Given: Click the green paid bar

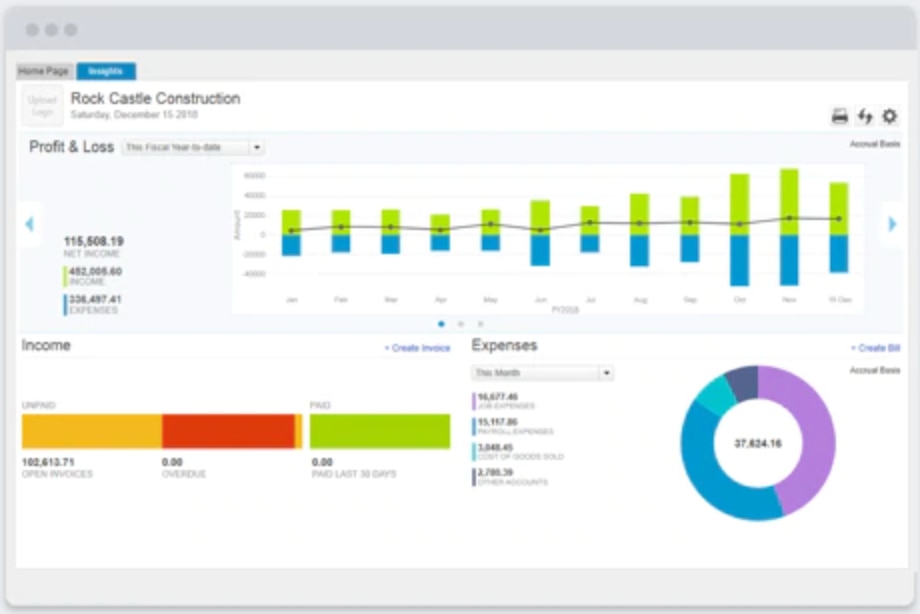Looking at the screenshot, I should (x=380, y=431).
